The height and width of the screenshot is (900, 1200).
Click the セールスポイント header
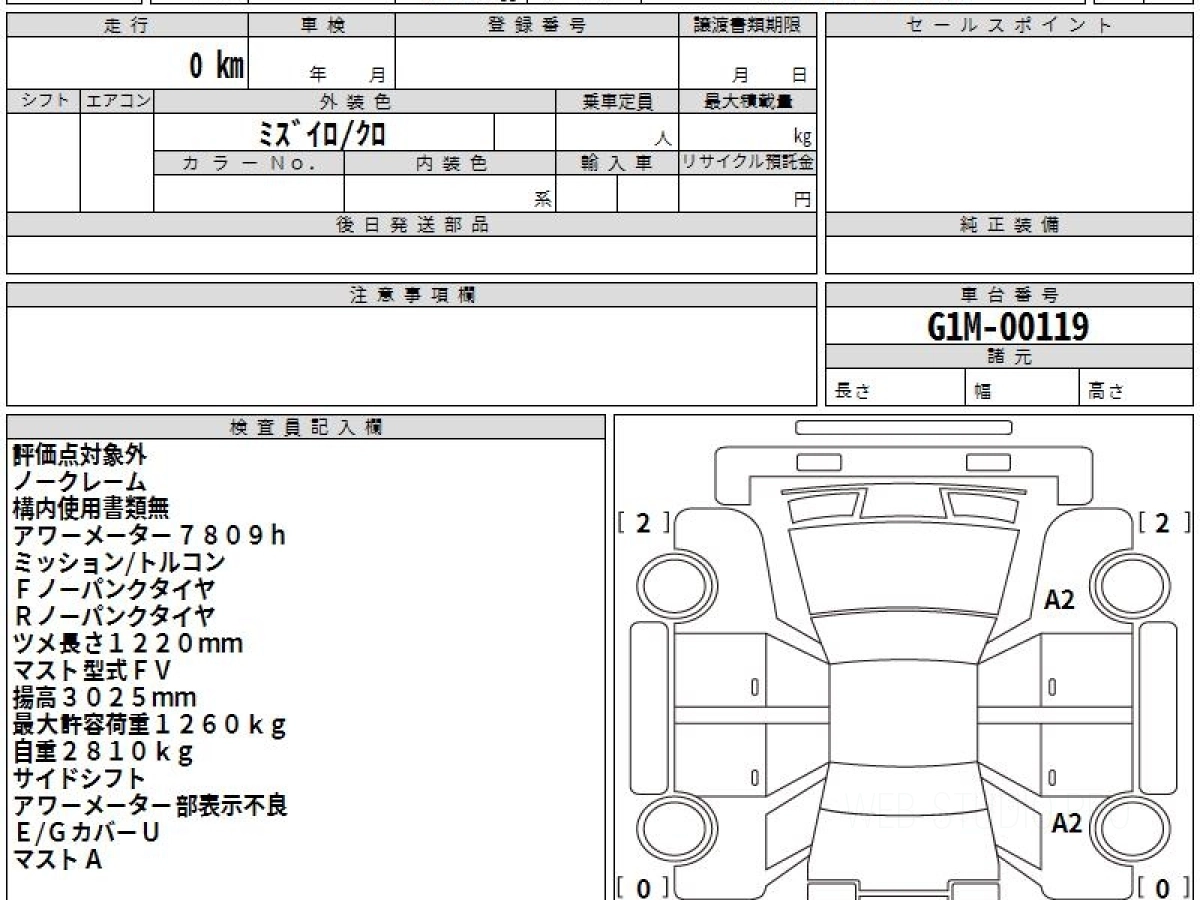click(x=1009, y=26)
